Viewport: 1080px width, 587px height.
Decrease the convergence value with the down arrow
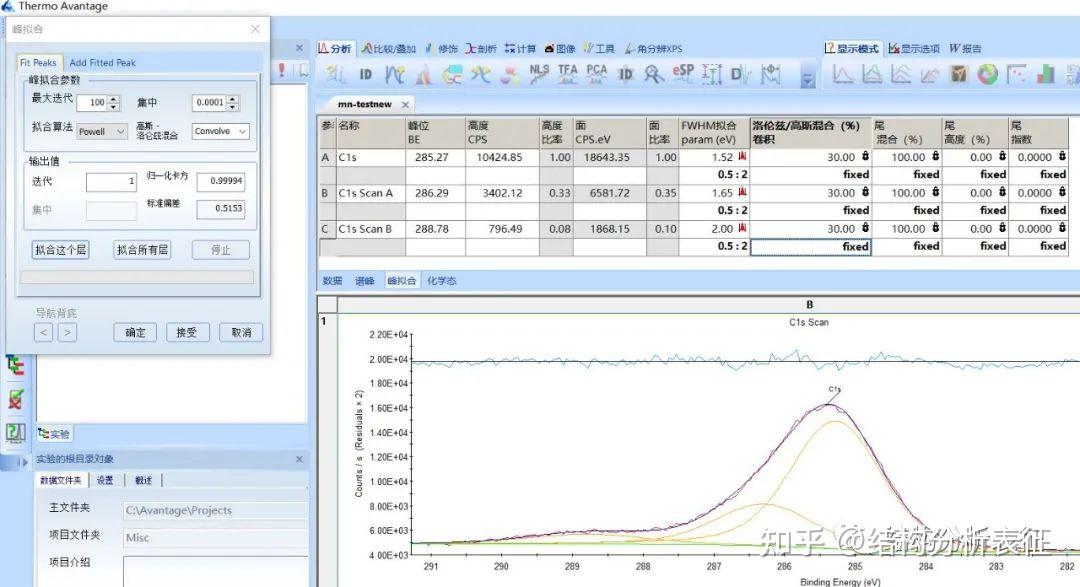point(233,107)
